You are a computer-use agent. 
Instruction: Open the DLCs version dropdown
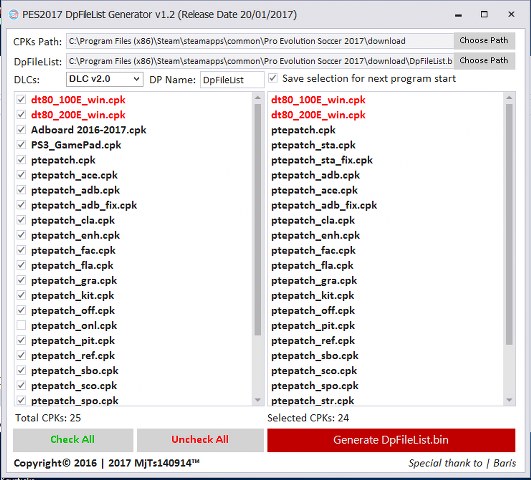click(x=104, y=79)
